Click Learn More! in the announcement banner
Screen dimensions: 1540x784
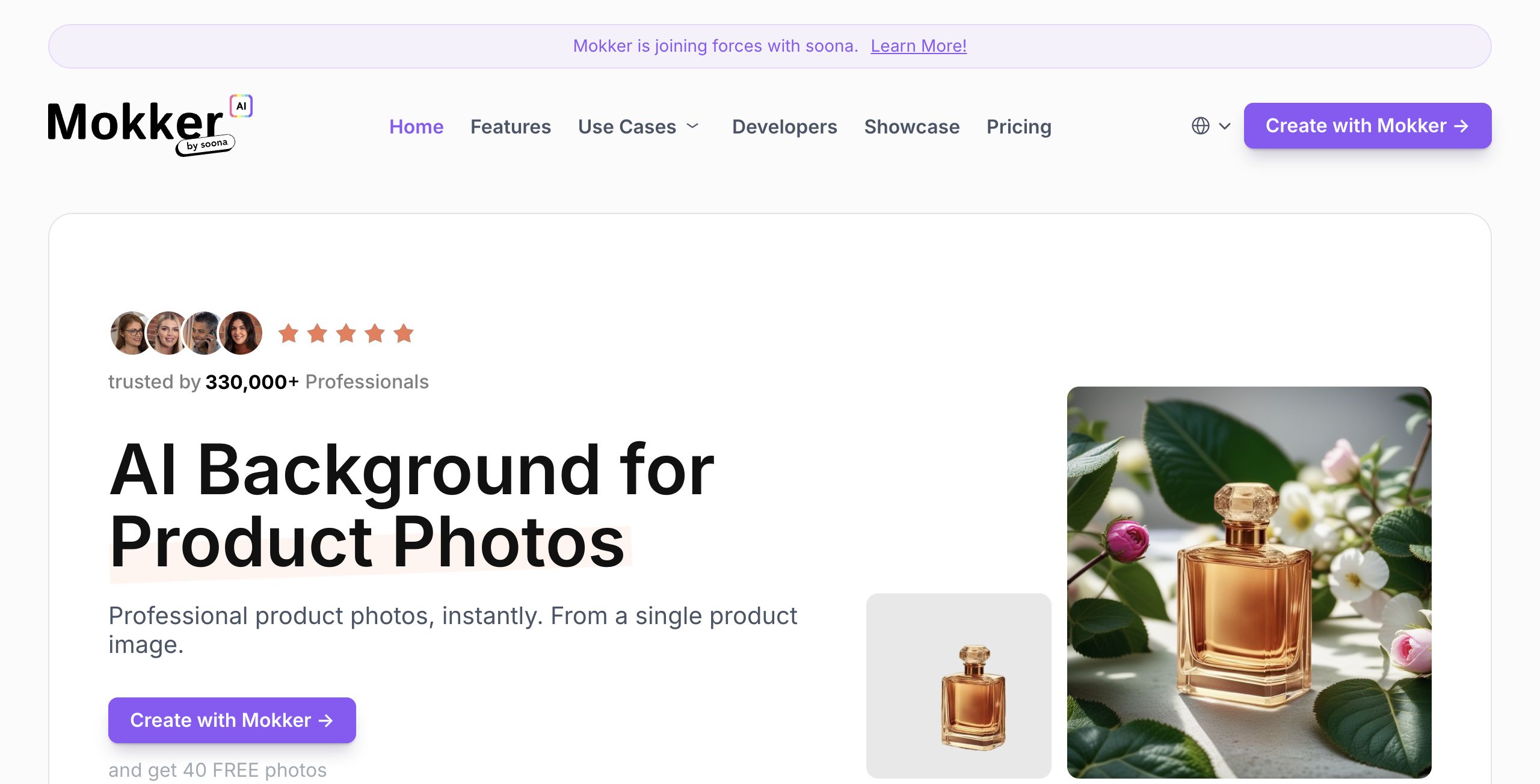pos(919,46)
